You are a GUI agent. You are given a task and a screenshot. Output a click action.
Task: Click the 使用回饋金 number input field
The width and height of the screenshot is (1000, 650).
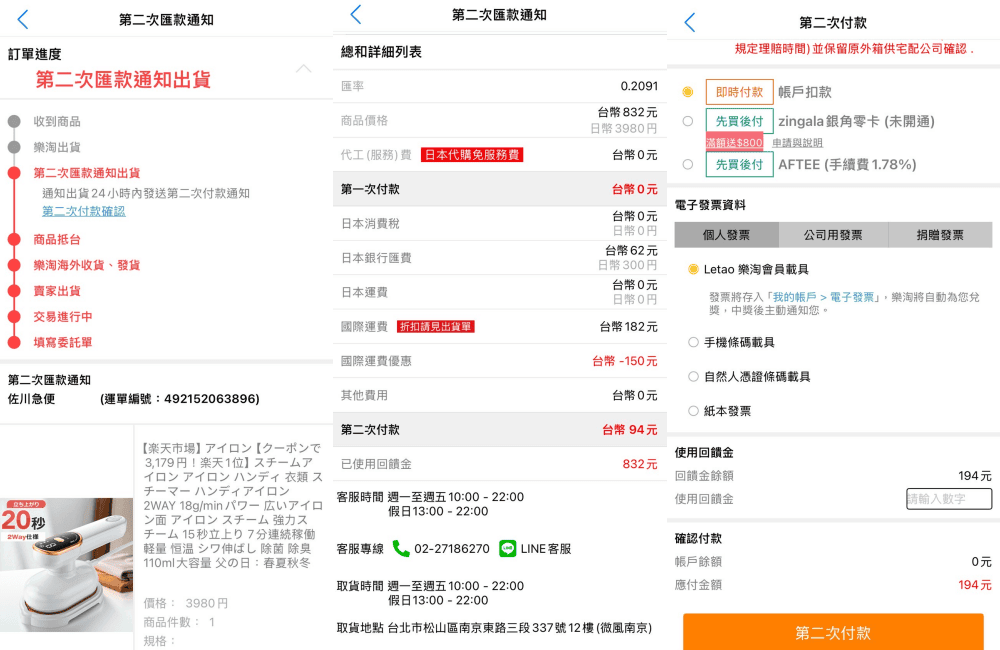coord(948,499)
